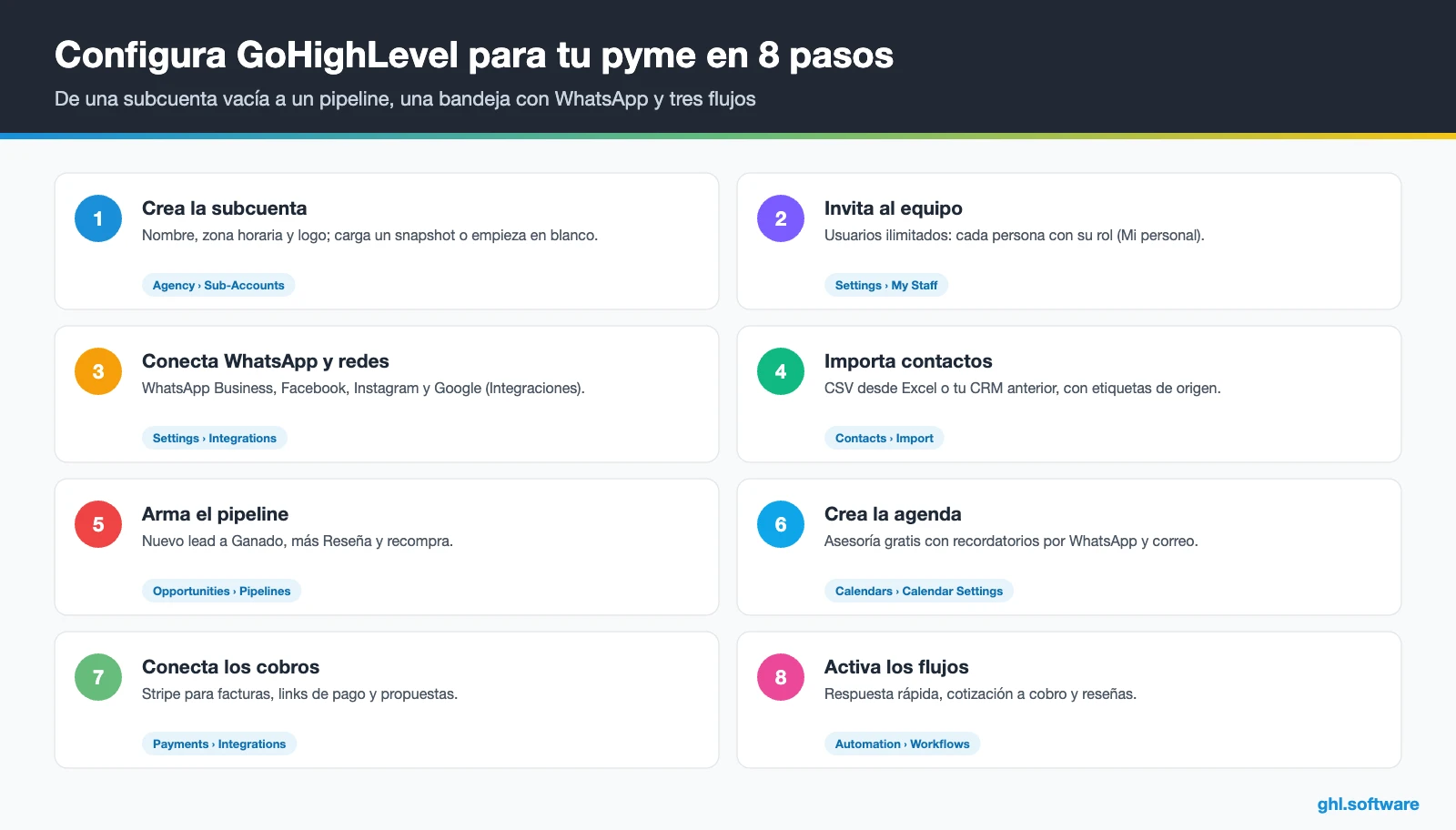
Task: Select the Agency › Sub-Accounts chip
Action: (218, 285)
